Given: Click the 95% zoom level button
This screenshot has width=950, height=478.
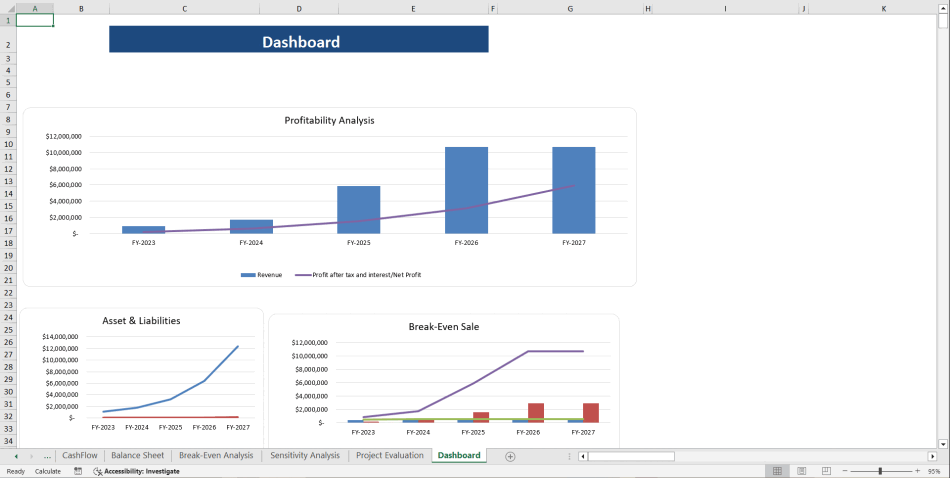Looking at the screenshot, I should pyautogui.click(x=934, y=471).
